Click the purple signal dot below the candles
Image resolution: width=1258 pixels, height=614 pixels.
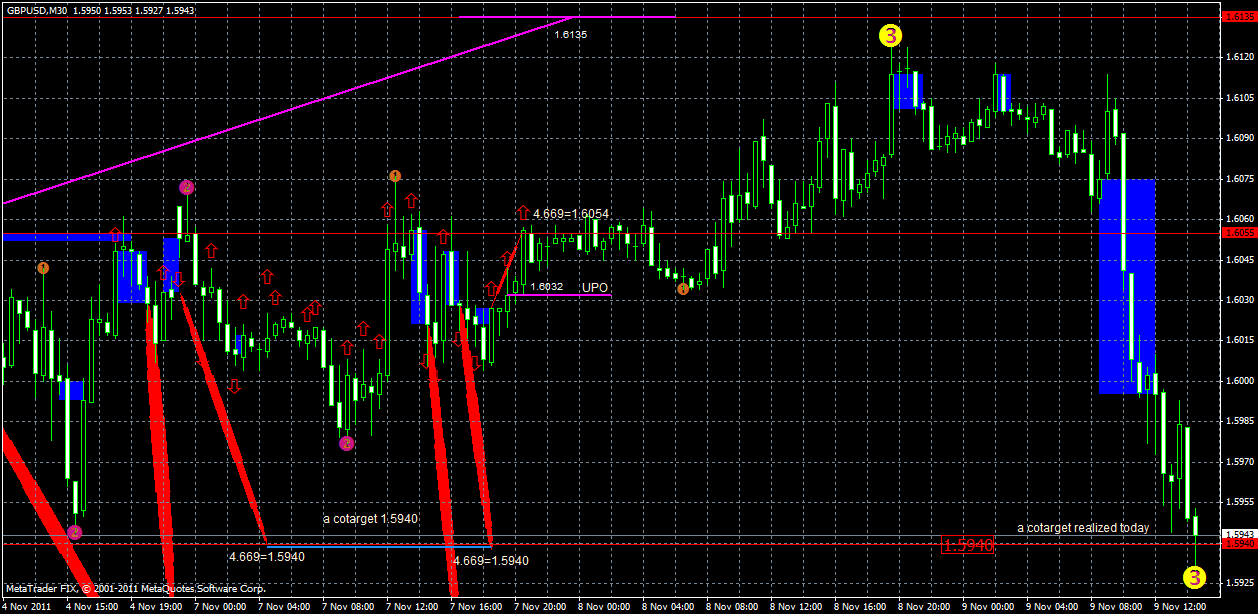click(347, 441)
